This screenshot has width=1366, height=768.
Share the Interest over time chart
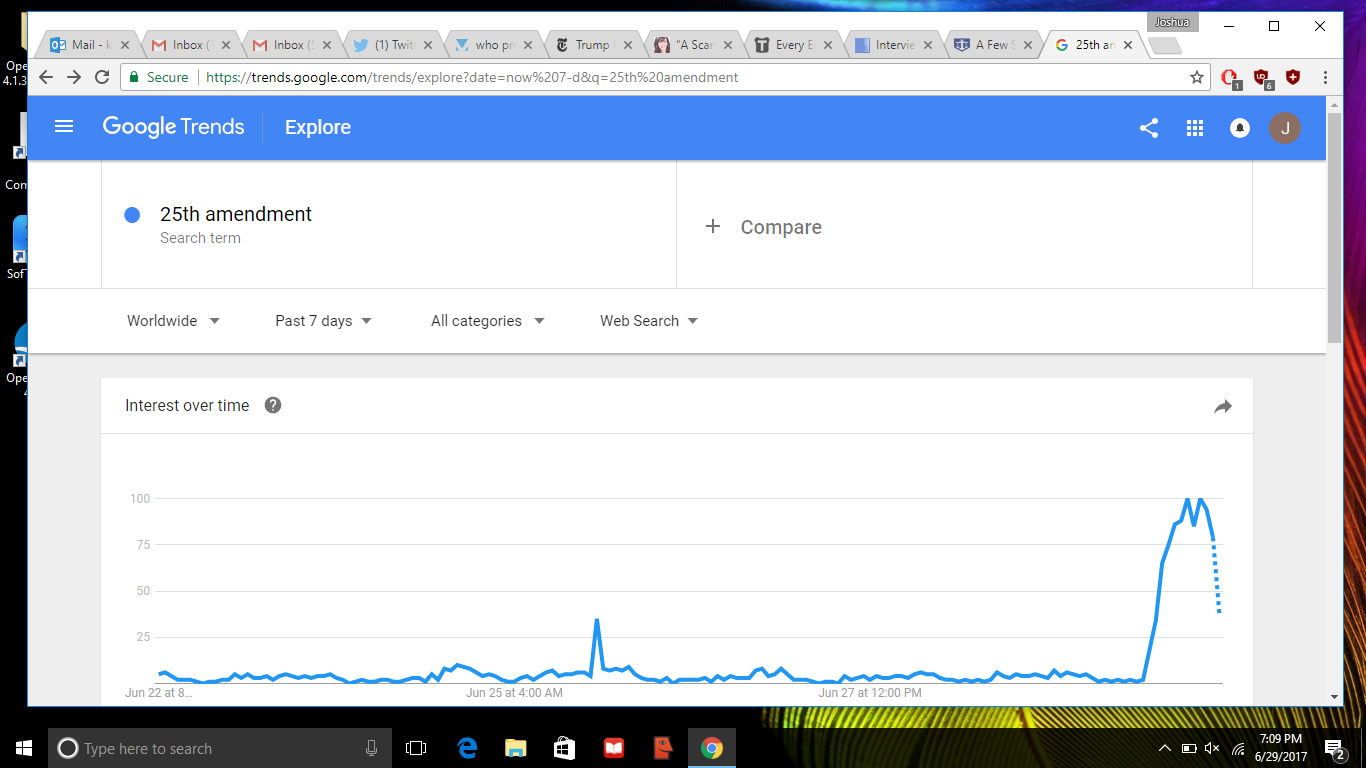[1222, 406]
